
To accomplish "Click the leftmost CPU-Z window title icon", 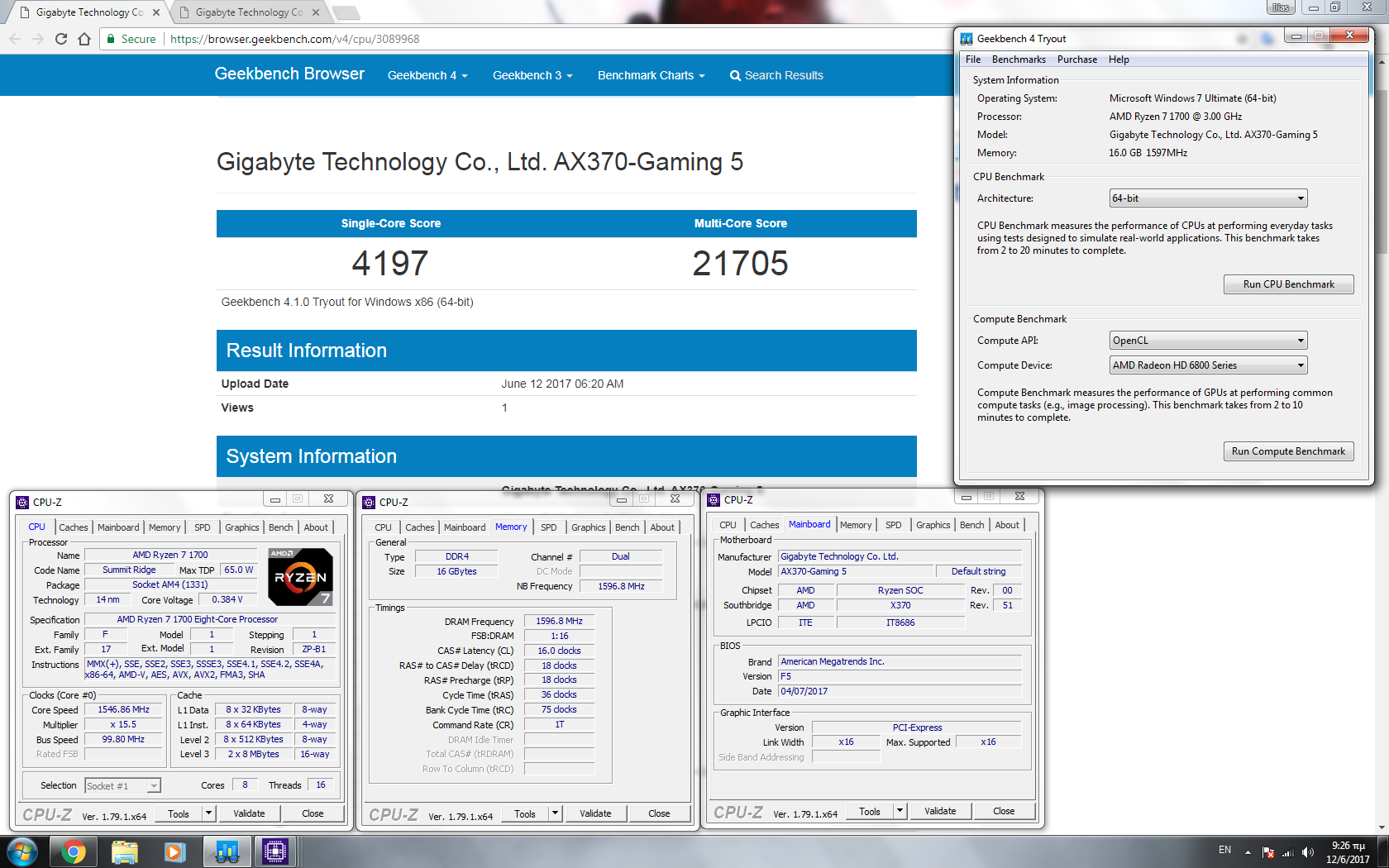I will [x=22, y=503].
